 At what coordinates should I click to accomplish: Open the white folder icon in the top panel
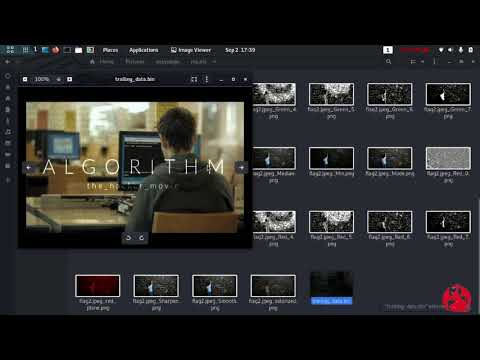[x=79, y=50]
